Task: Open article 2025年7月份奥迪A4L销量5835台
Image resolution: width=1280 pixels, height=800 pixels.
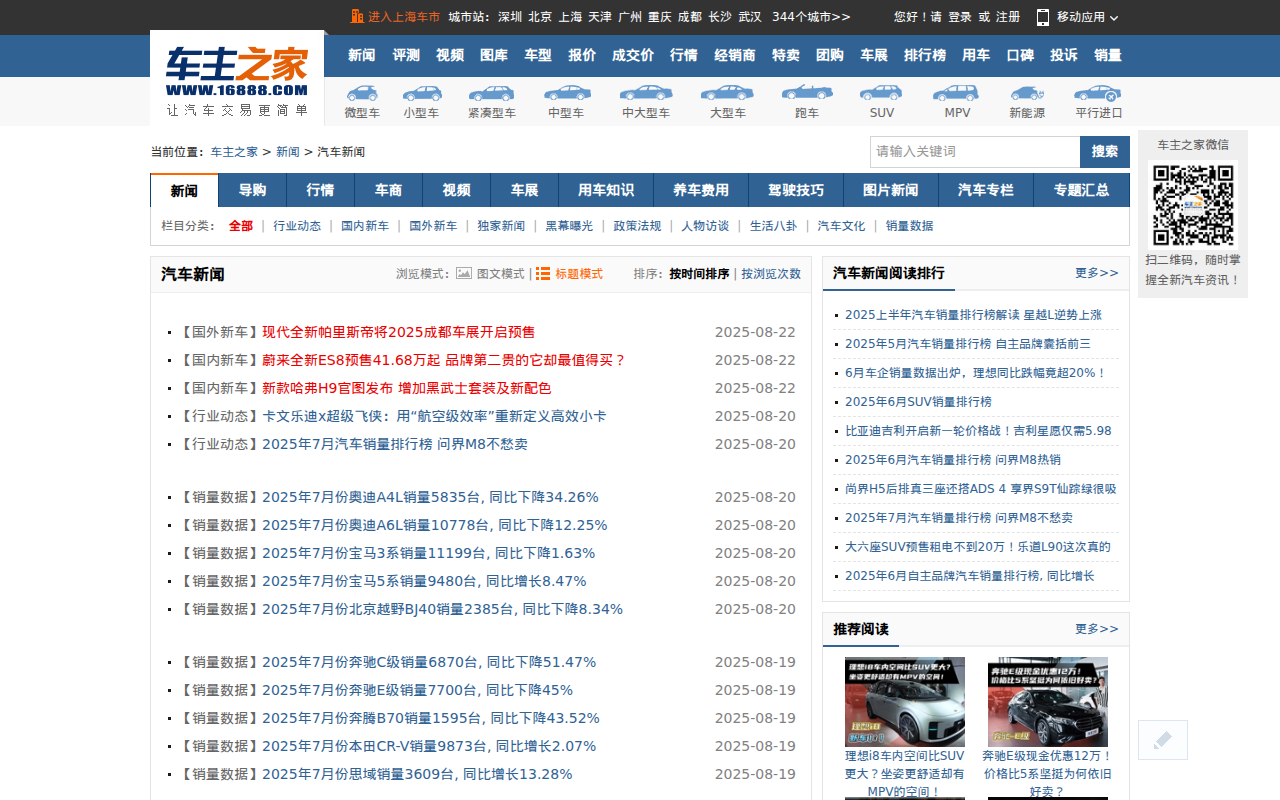Action: click(x=430, y=497)
